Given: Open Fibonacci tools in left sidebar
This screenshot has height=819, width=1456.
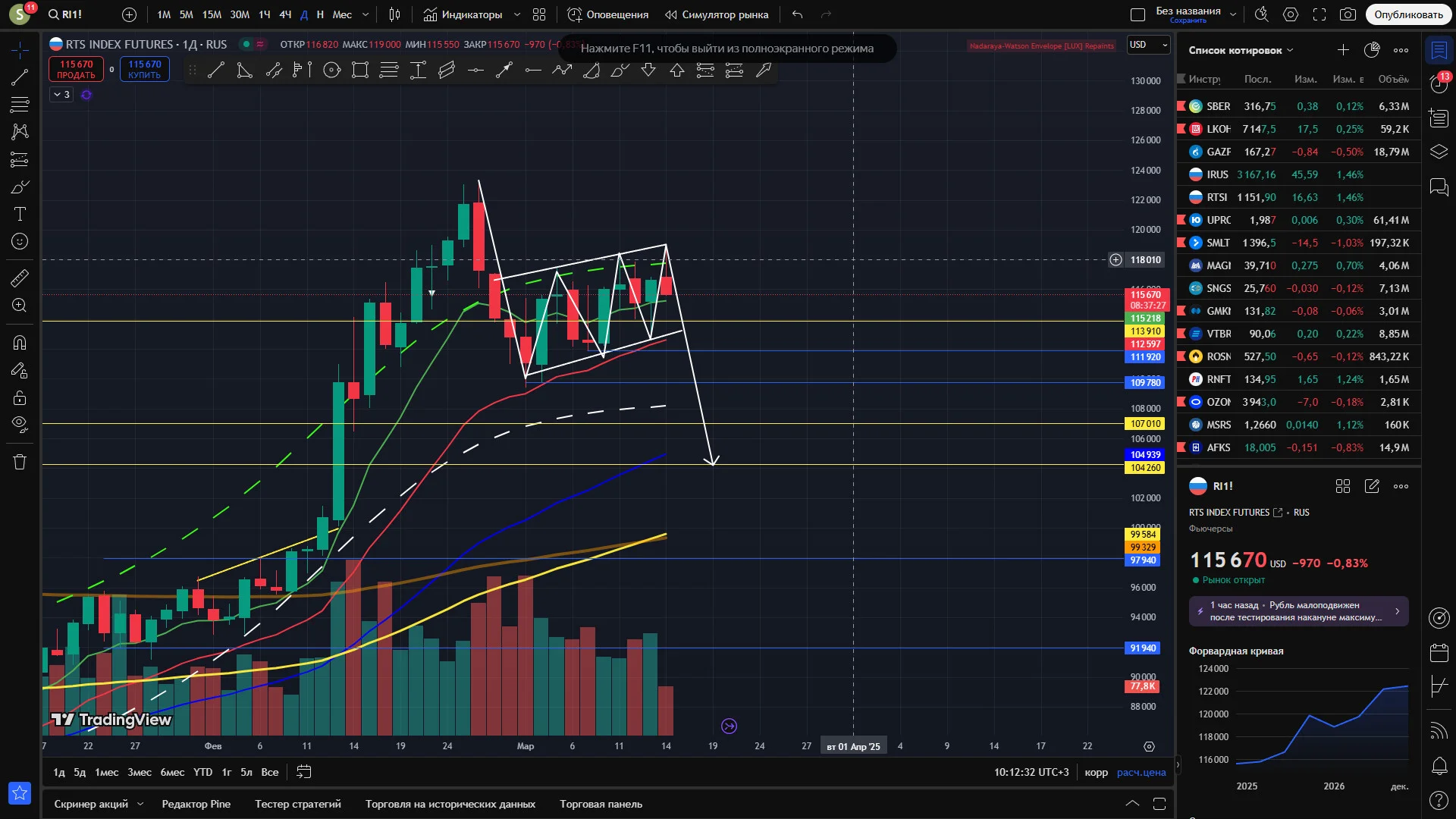Looking at the screenshot, I should pos(20,105).
